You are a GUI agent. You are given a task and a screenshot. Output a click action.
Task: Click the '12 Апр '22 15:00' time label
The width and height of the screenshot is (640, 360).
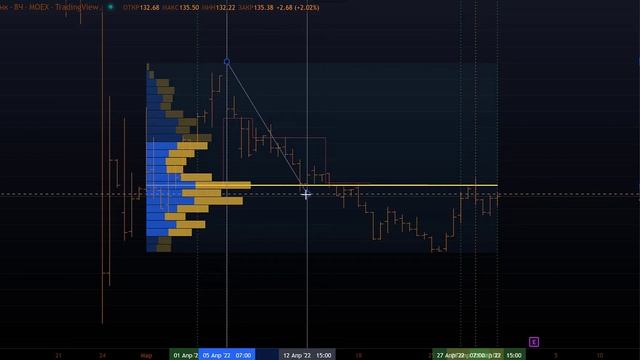point(307,355)
